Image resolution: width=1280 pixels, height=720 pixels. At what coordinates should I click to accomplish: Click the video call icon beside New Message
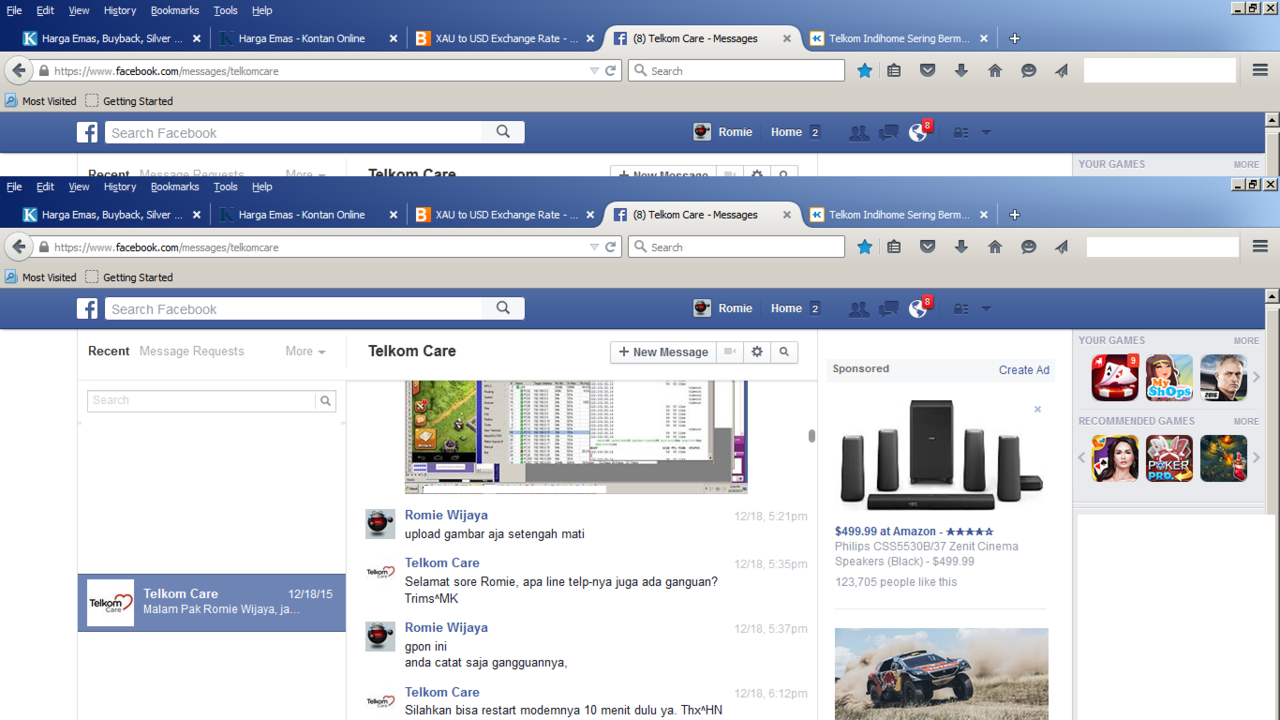coord(730,352)
